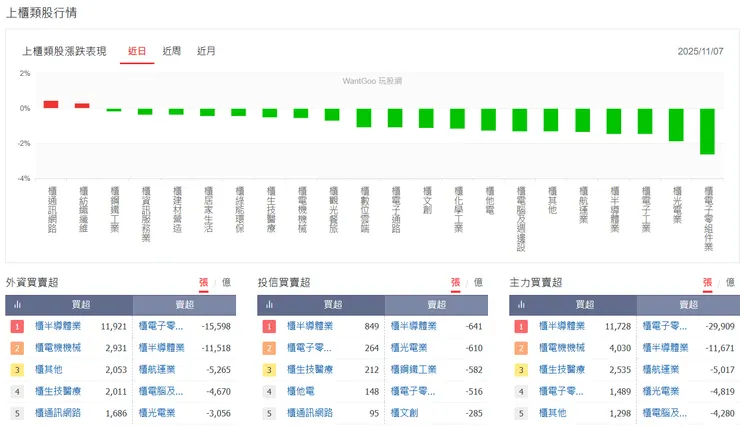Select 張 unit for 投信買賣超
Screen dimensions: 740x427
tap(455, 282)
